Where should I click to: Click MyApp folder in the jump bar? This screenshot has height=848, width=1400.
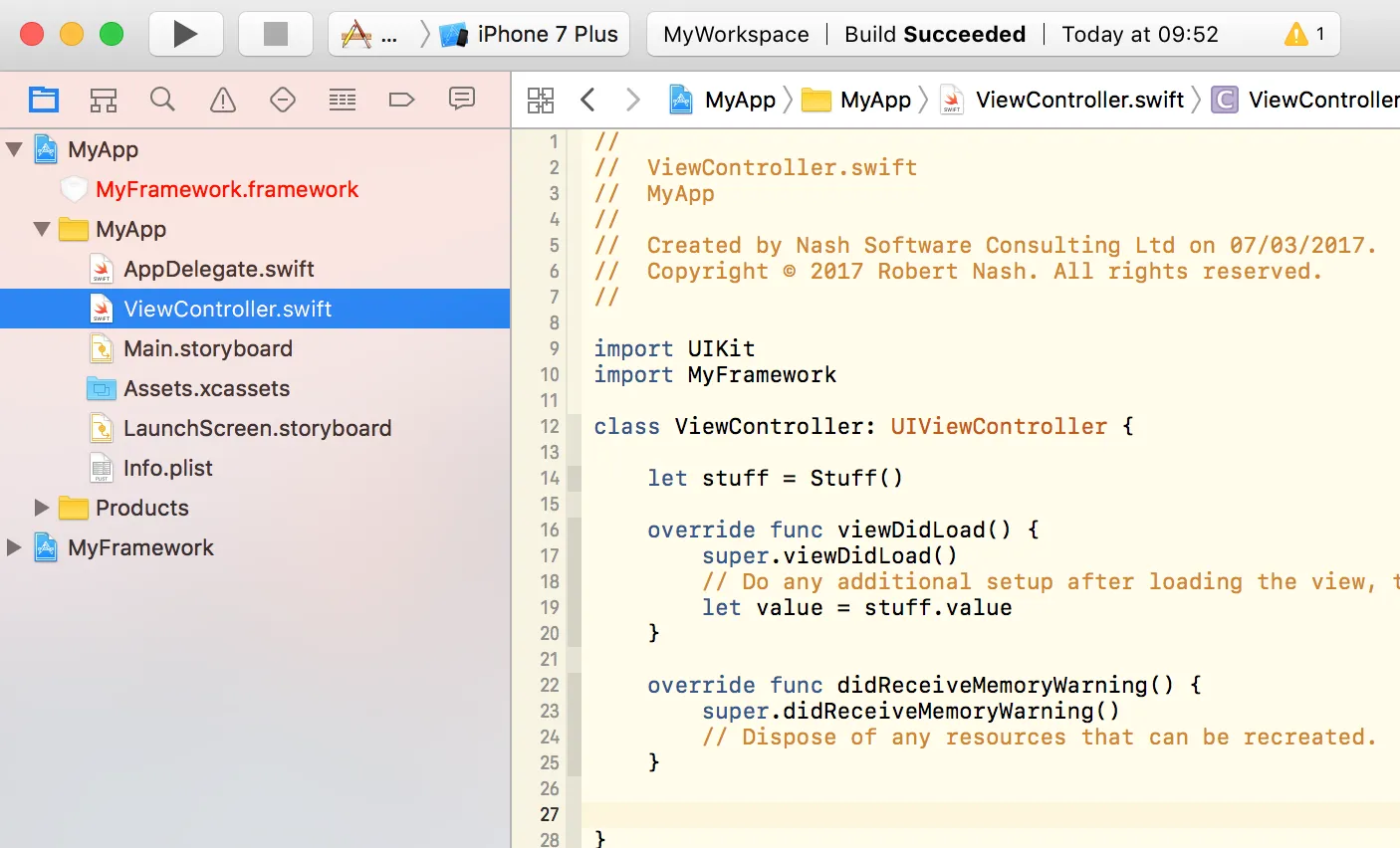pyautogui.click(x=858, y=100)
